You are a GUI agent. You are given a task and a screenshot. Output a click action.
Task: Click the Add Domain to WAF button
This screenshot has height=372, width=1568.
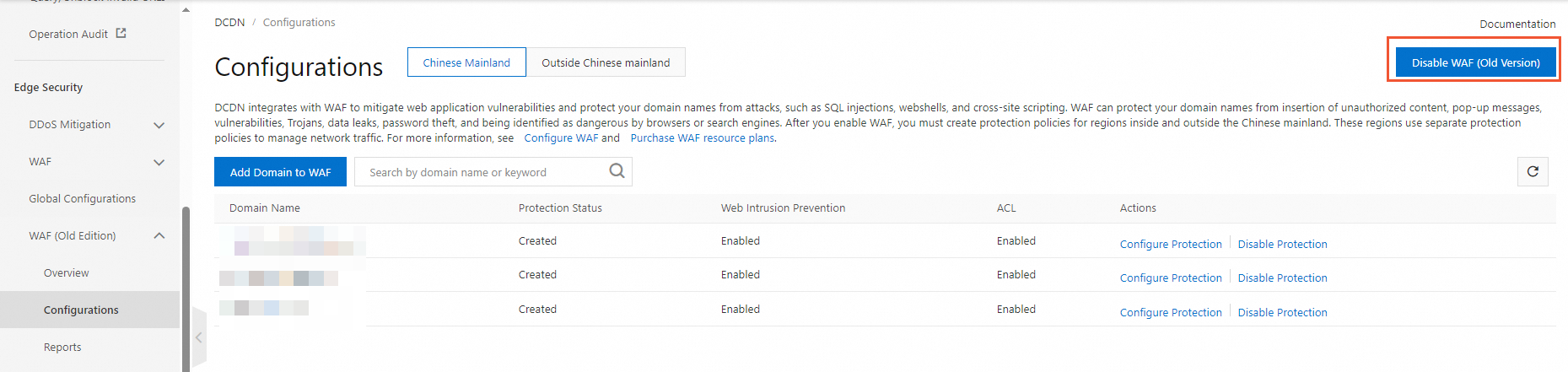[x=280, y=172]
